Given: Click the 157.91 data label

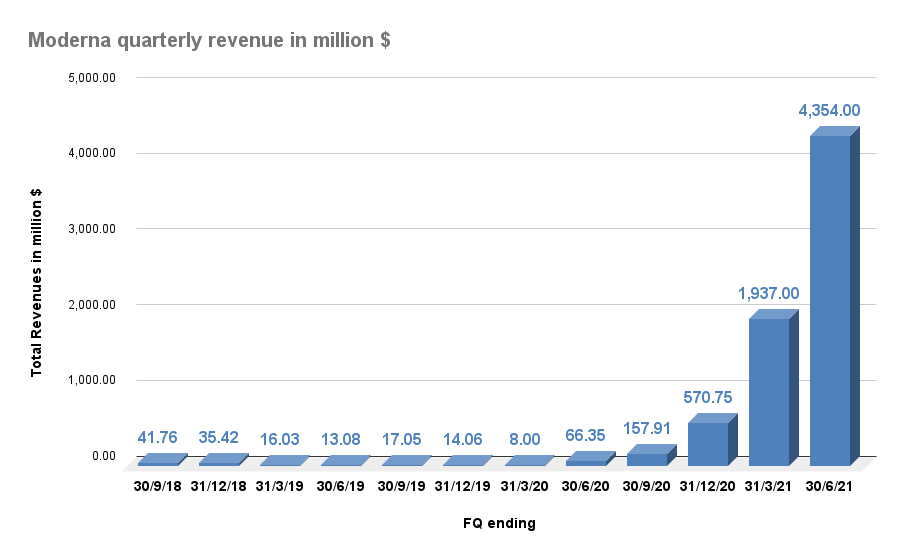Looking at the screenshot, I should click(646, 428).
